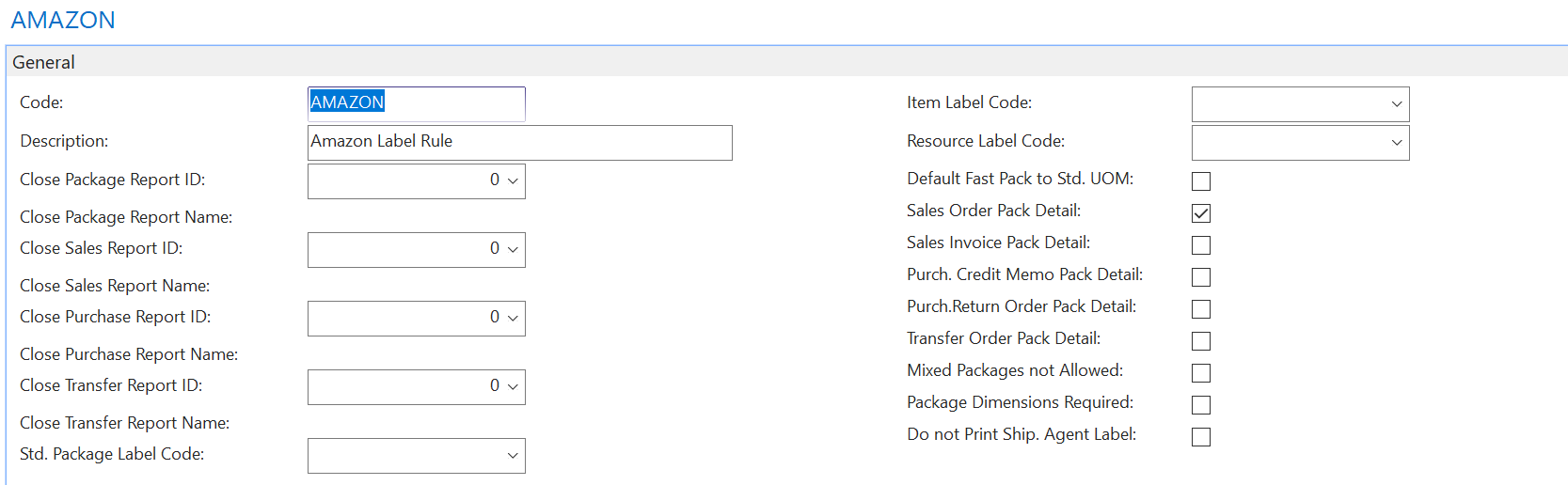Image resolution: width=1568 pixels, height=485 pixels.
Task: Expand the Item Label Code dropdown
Action: click(1397, 104)
